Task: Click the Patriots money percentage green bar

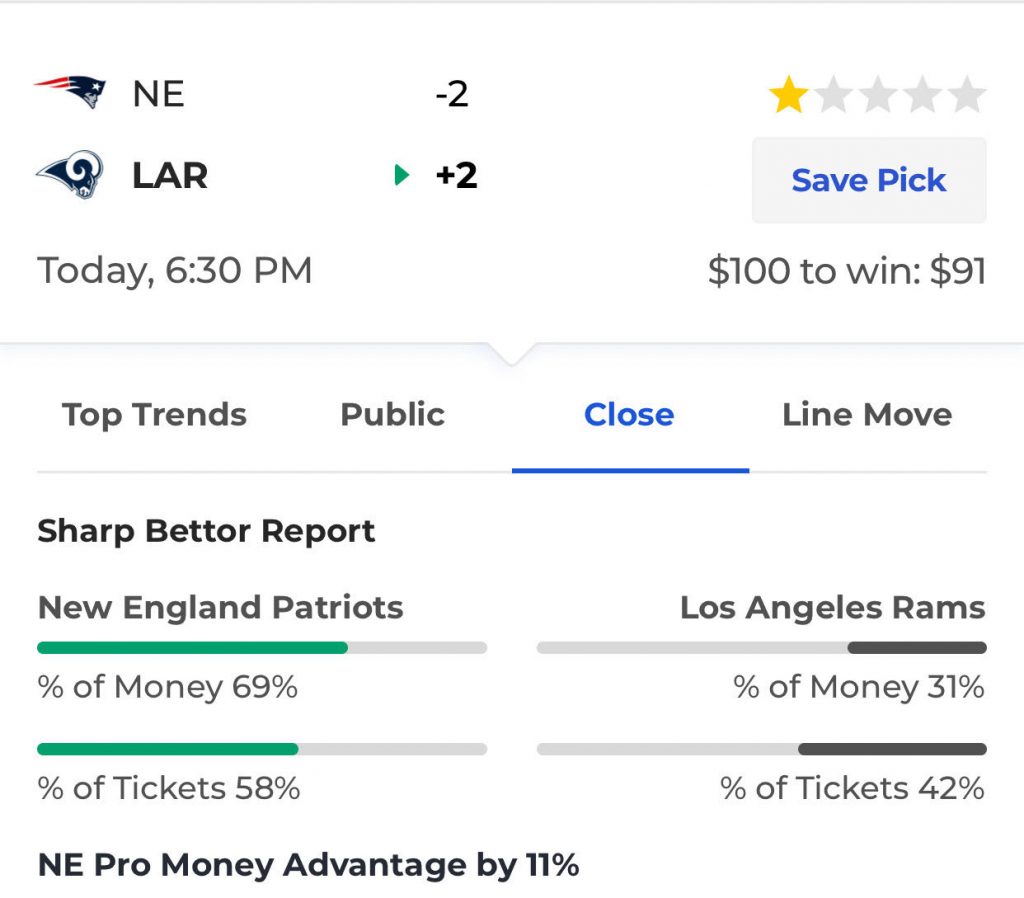Action: (192, 648)
